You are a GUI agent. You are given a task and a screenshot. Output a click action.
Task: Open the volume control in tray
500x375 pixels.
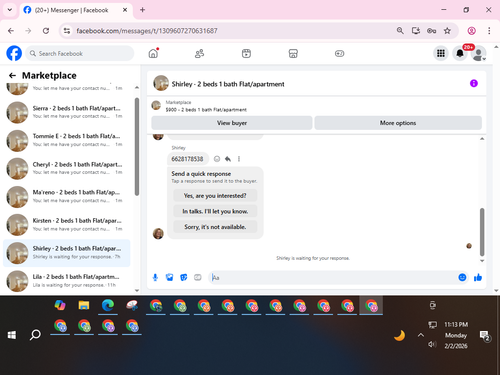click(432, 344)
